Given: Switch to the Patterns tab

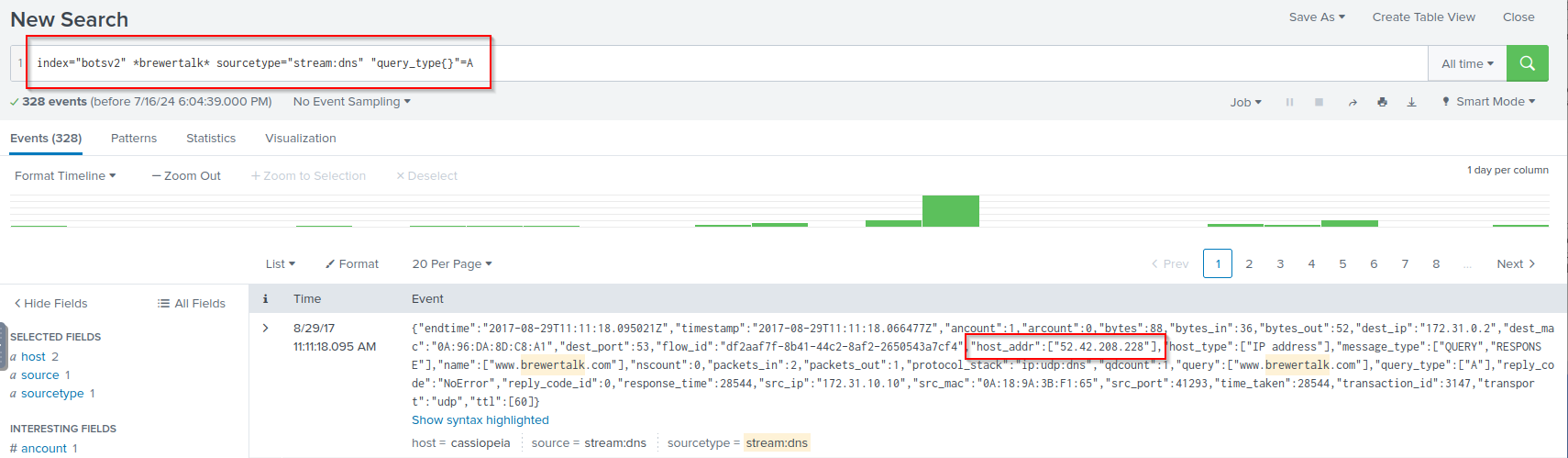Looking at the screenshot, I should (x=134, y=139).
